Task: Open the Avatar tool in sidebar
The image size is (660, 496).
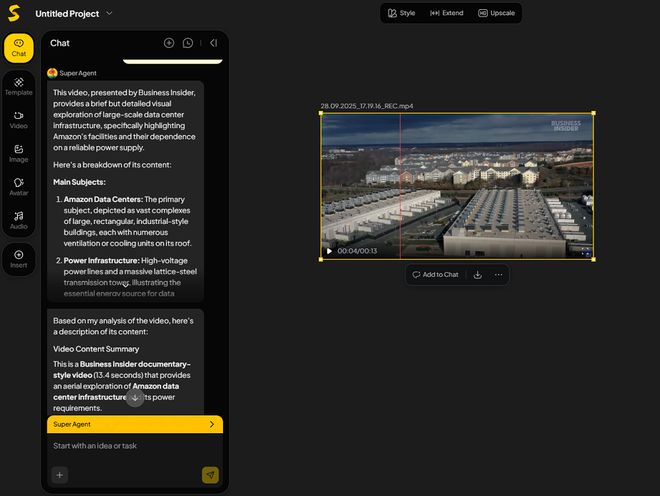Action: 18,186
